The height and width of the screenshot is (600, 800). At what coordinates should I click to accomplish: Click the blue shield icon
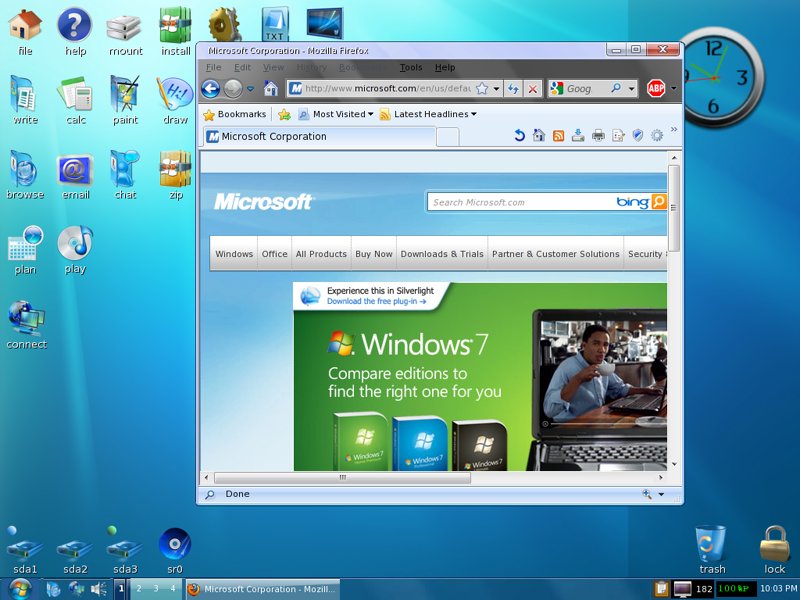point(637,135)
